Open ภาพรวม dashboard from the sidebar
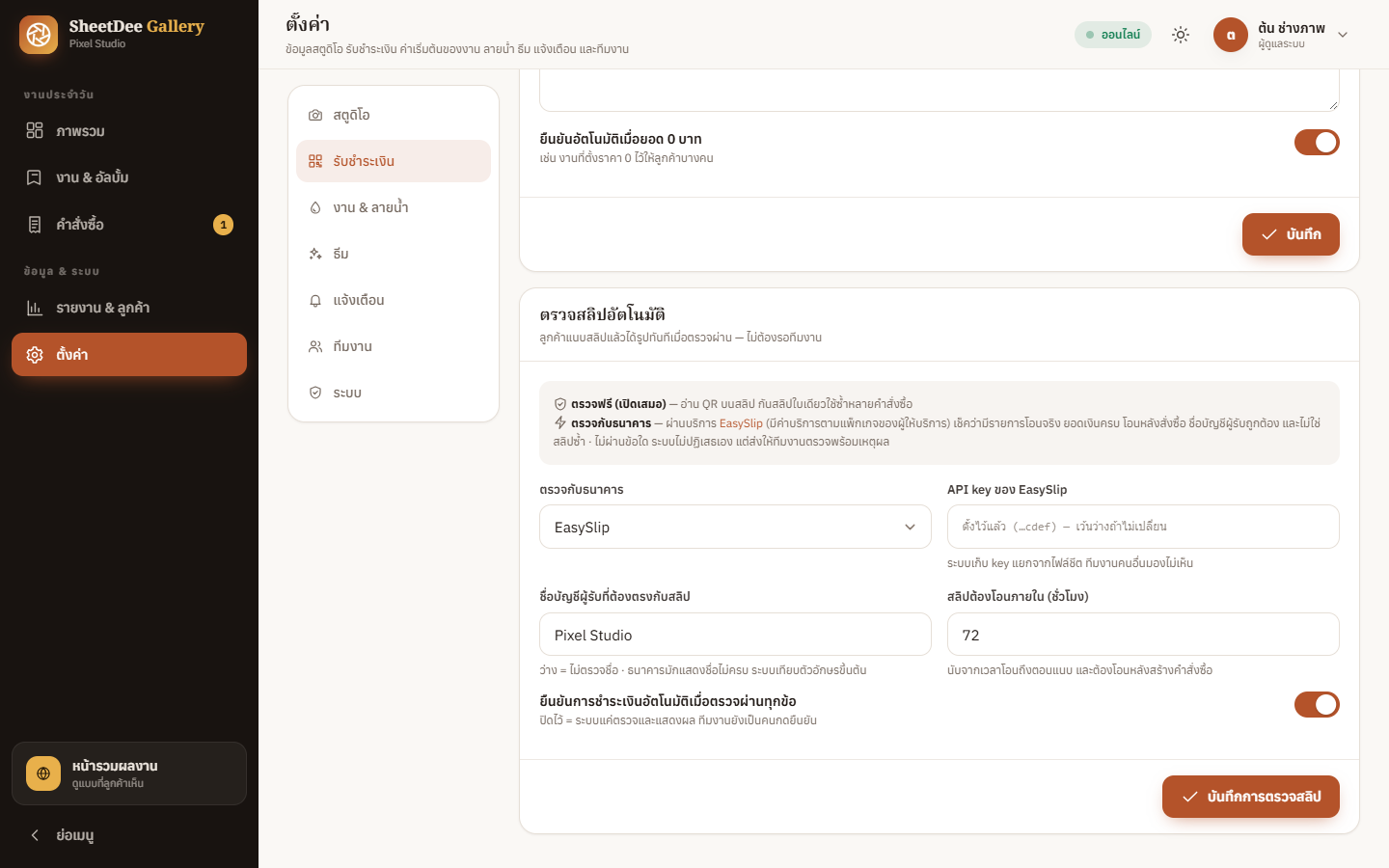This screenshot has width=1389, height=868. coord(129,130)
